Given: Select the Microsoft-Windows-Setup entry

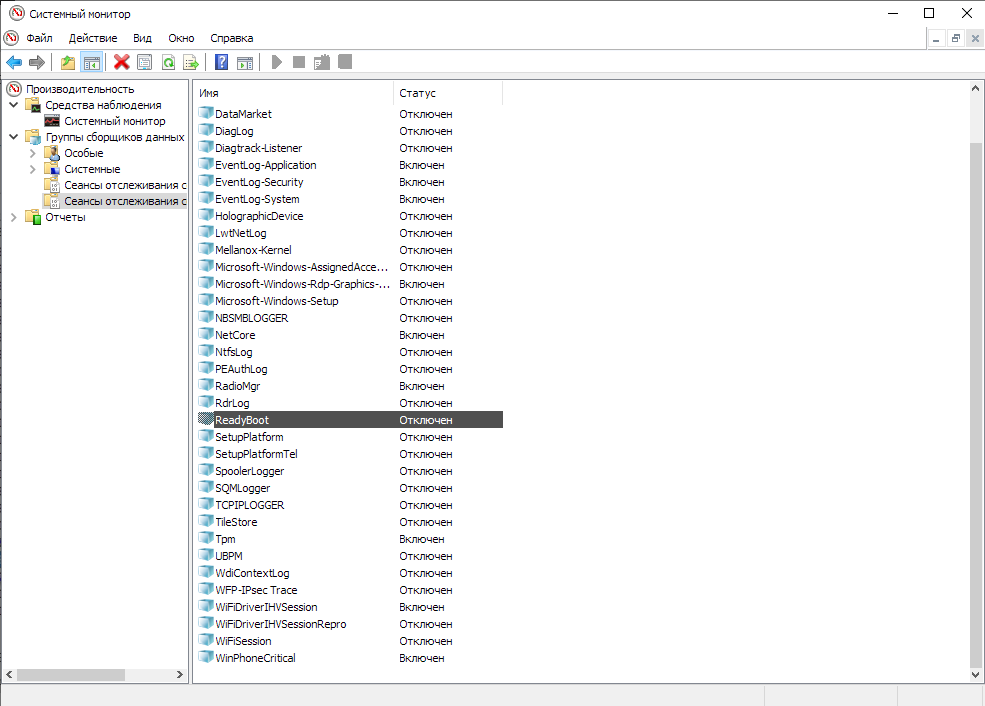Looking at the screenshot, I should (349, 301).
